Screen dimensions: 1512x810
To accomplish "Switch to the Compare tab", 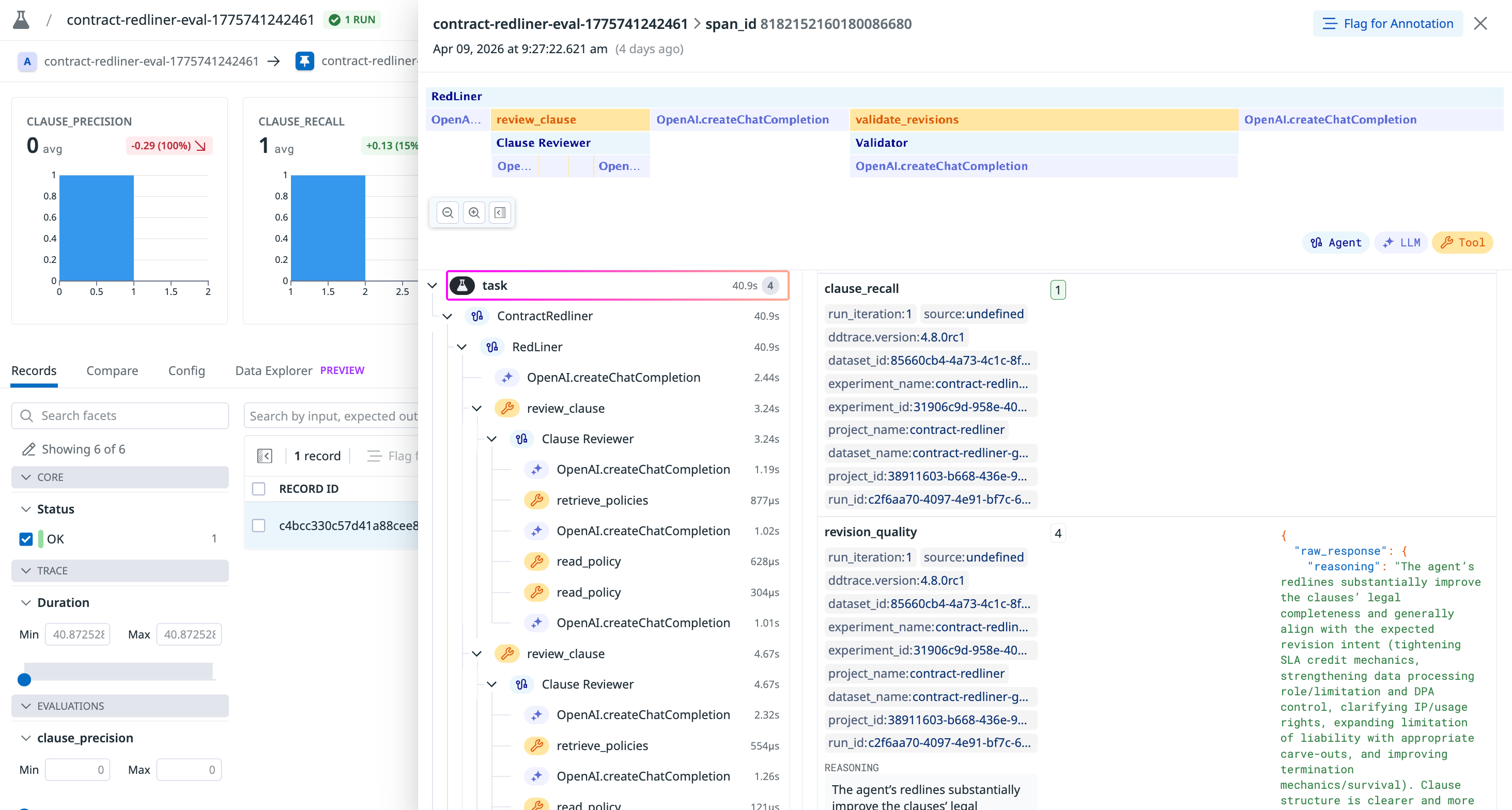I will coord(112,370).
